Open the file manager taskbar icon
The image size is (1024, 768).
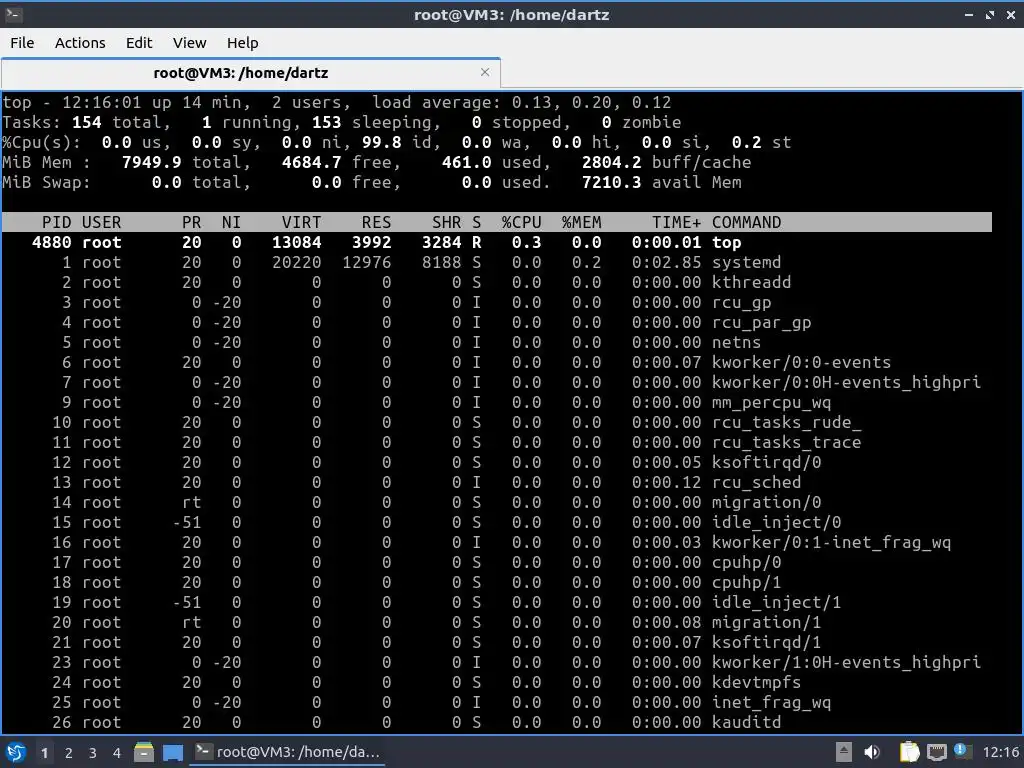(x=144, y=752)
